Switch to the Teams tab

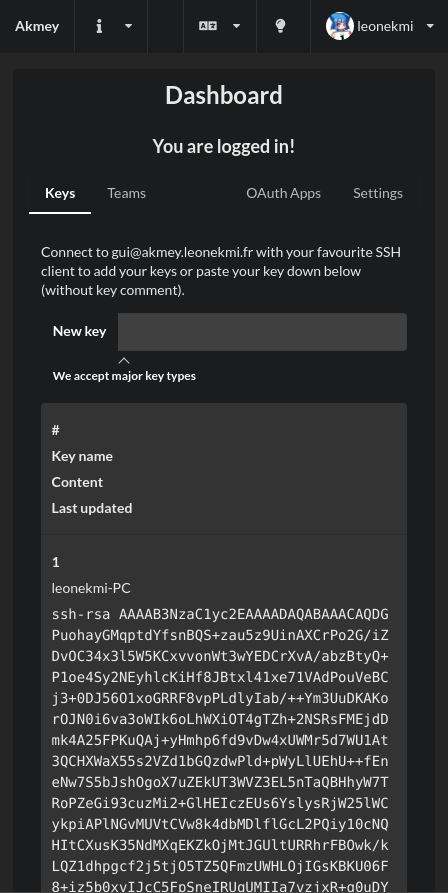tap(126, 194)
